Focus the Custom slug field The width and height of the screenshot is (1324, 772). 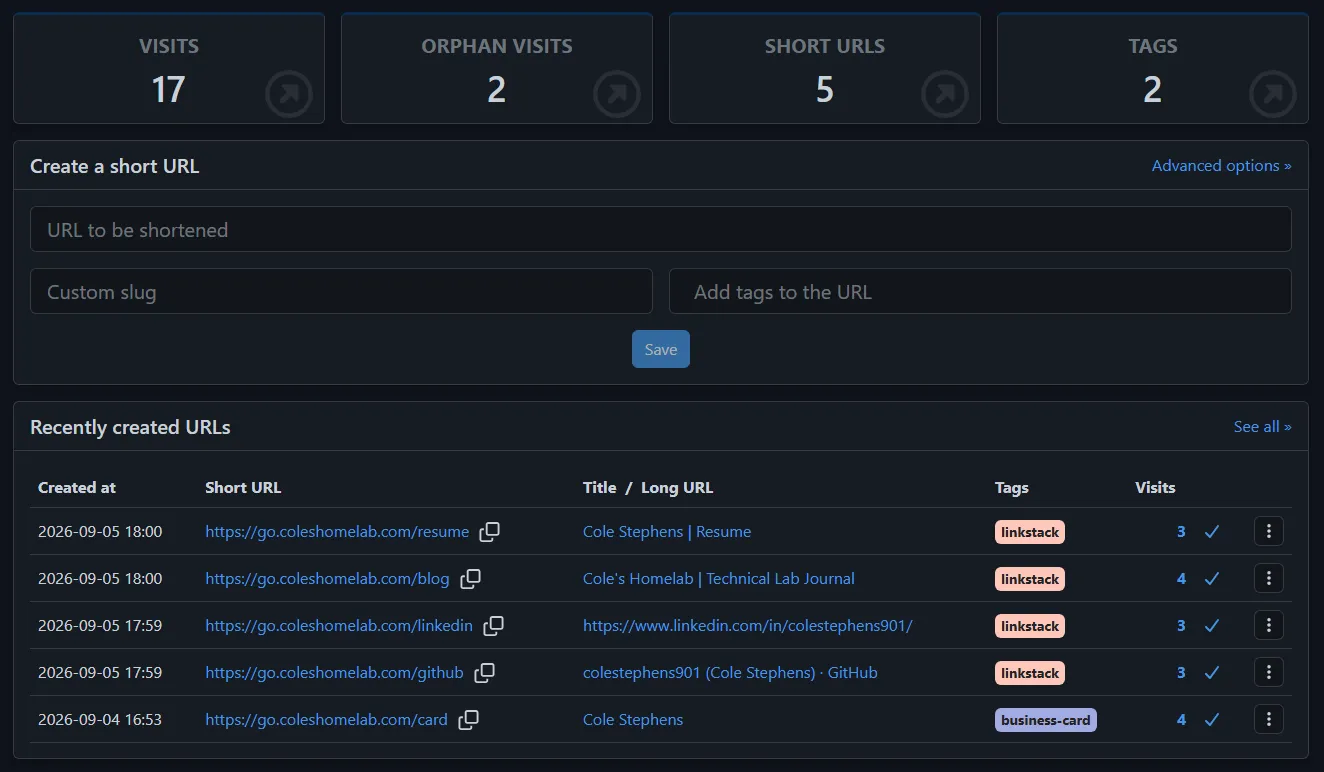click(341, 291)
